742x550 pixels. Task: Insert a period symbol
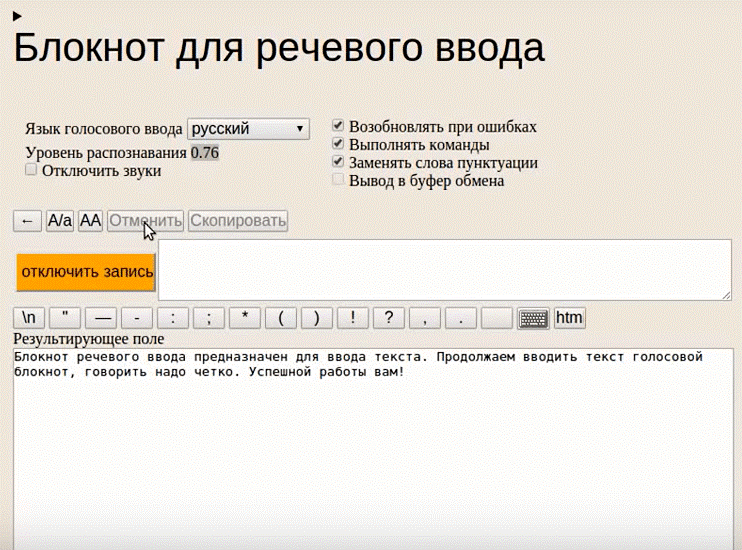pos(461,318)
